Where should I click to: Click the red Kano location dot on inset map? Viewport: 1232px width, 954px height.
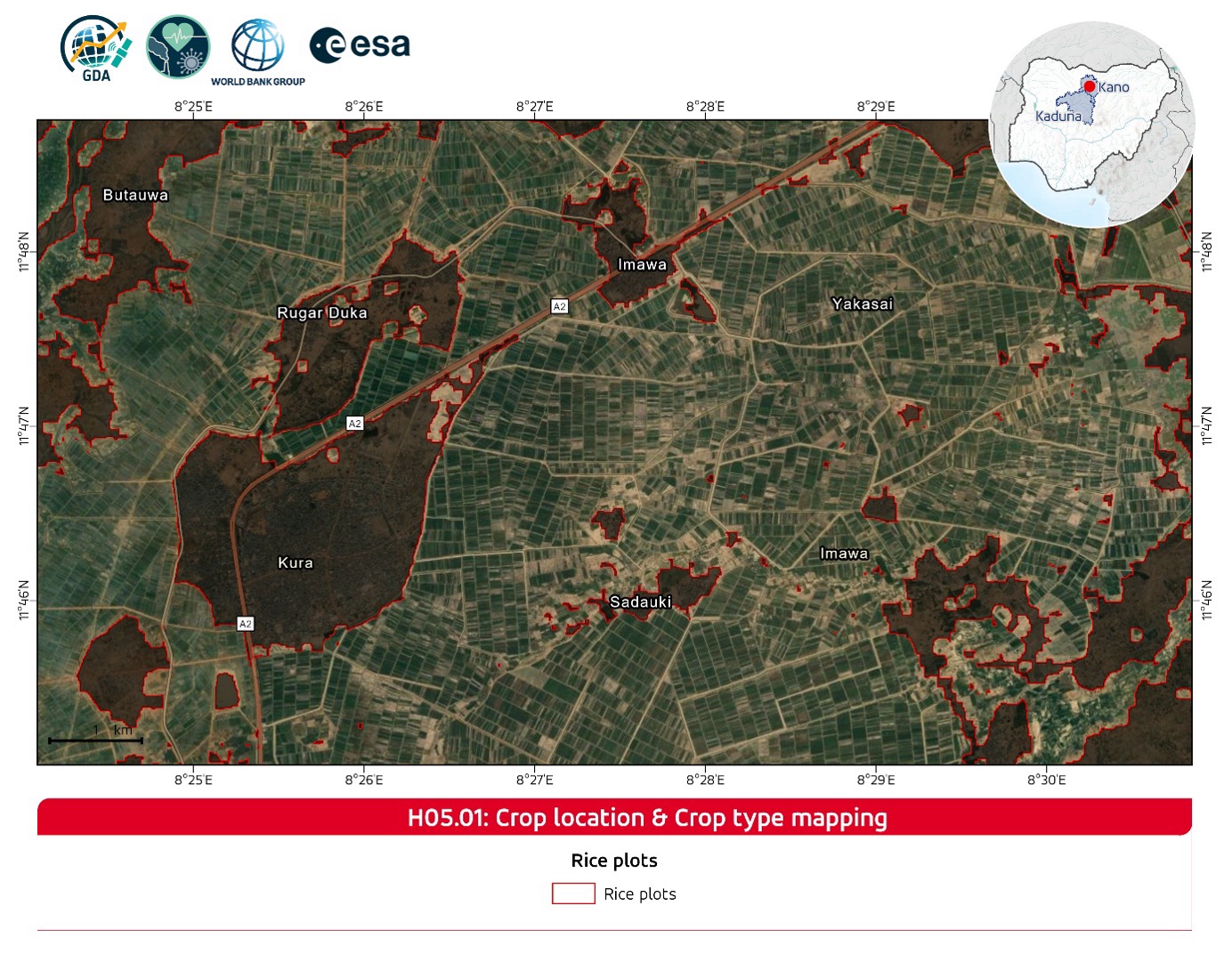[1090, 86]
